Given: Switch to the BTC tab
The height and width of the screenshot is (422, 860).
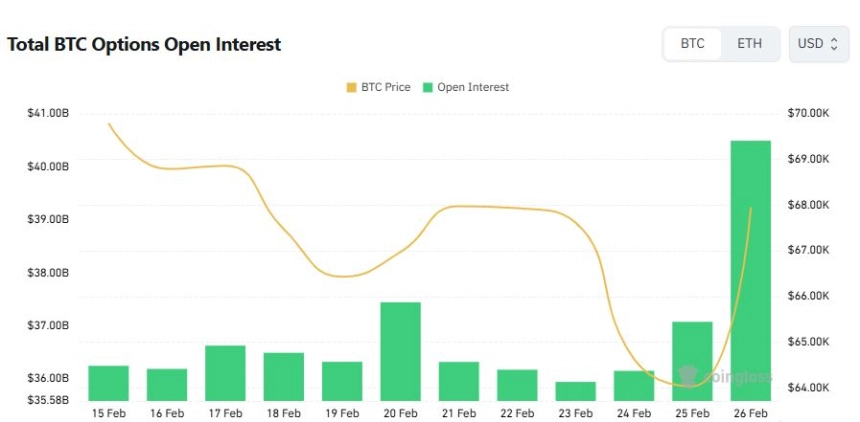Looking at the screenshot, I should (x=692, y=44).
